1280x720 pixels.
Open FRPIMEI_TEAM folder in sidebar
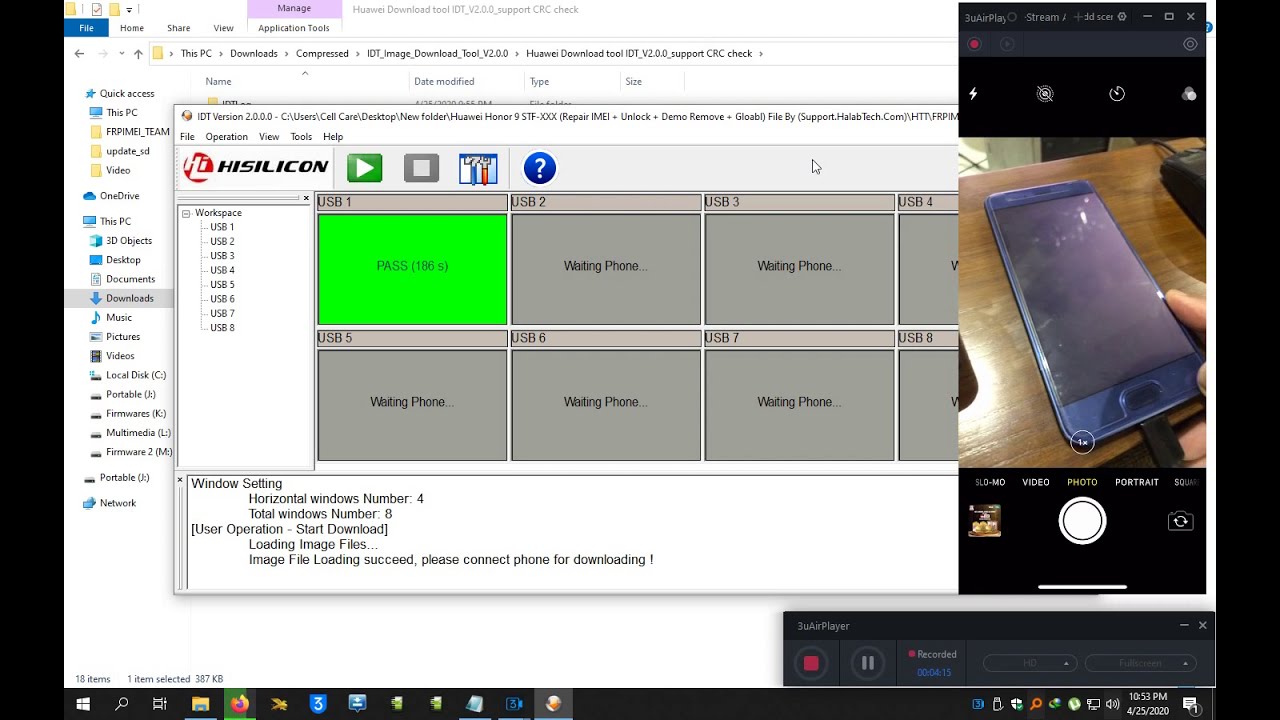click(x=137, y=132)
